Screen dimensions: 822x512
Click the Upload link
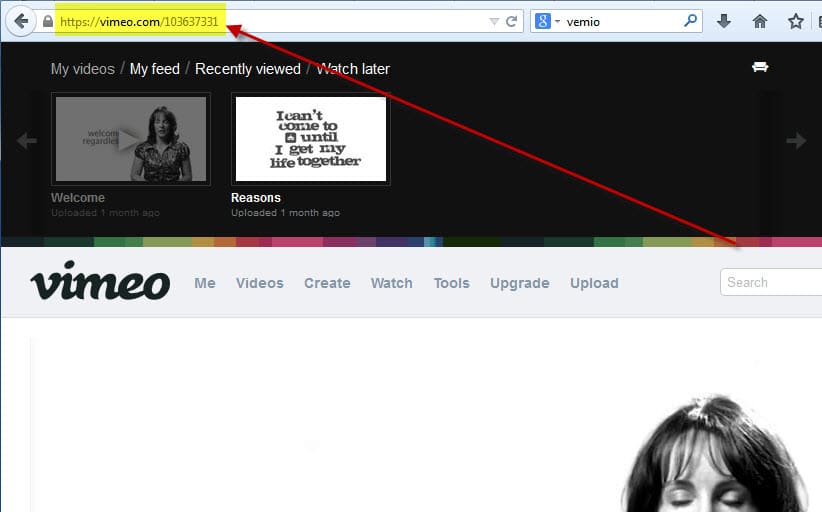point(594,283)
